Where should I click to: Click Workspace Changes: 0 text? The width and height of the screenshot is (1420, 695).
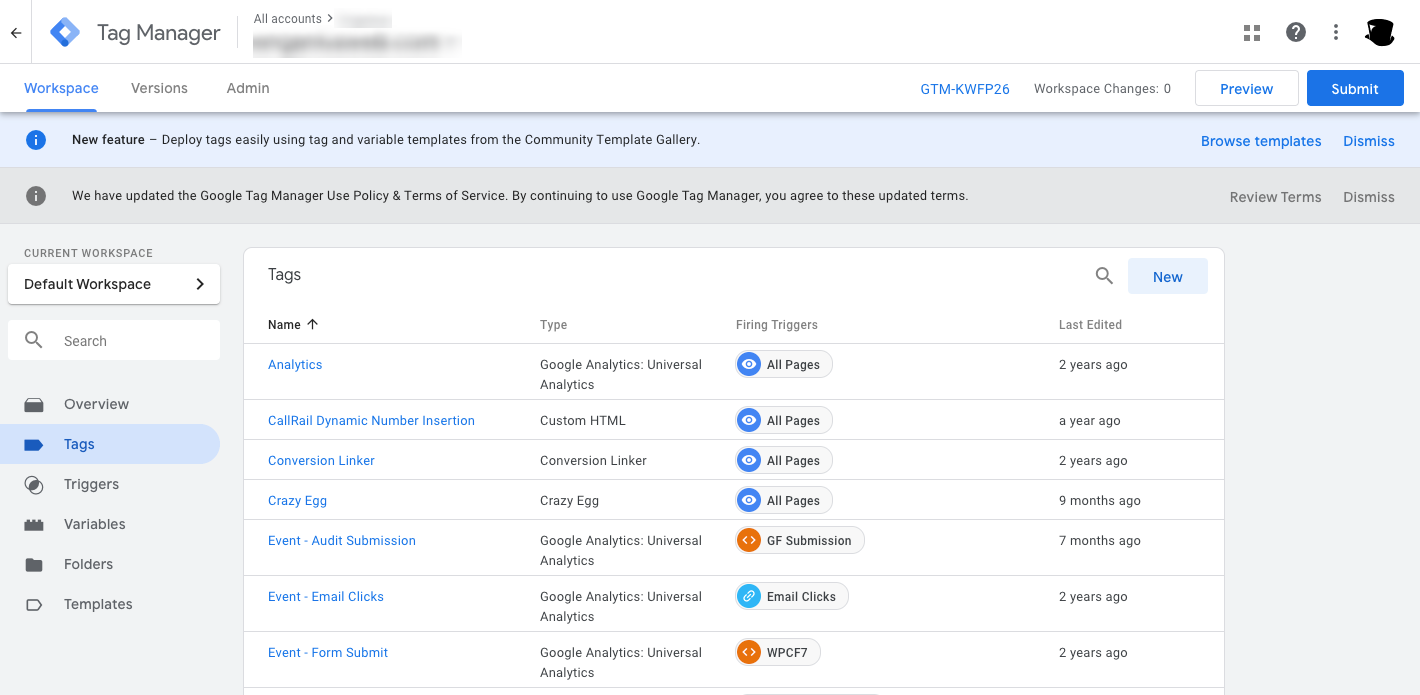click(x=1102, y=88)
